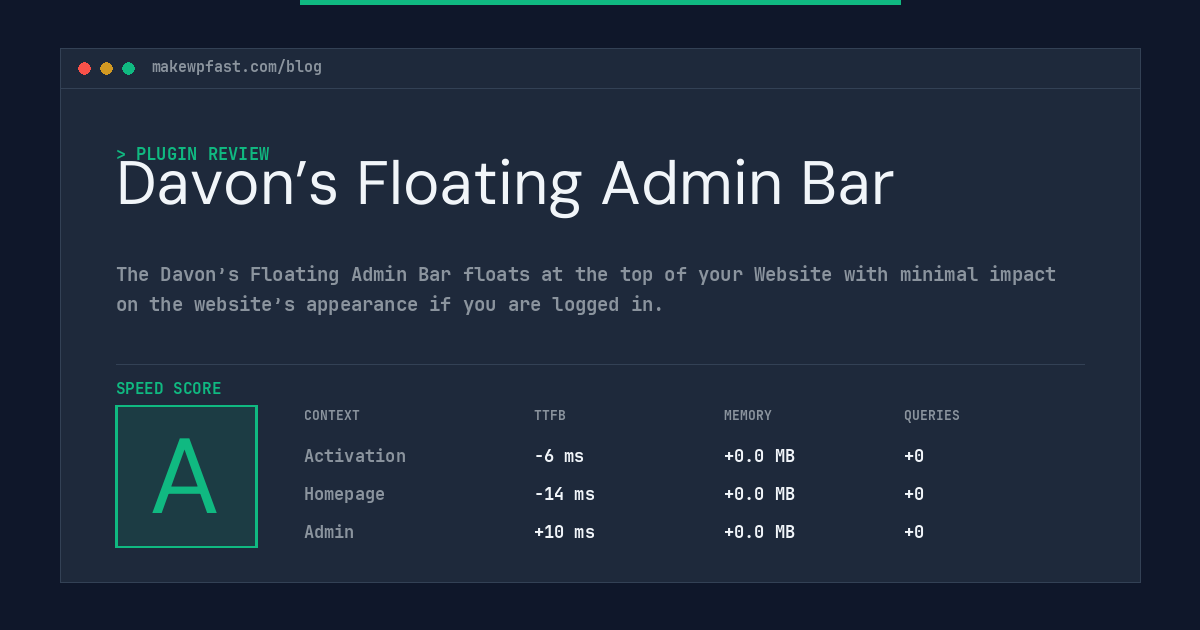
Task: Click the '+10 ms' TTFB value
Action: click(564, 532)
